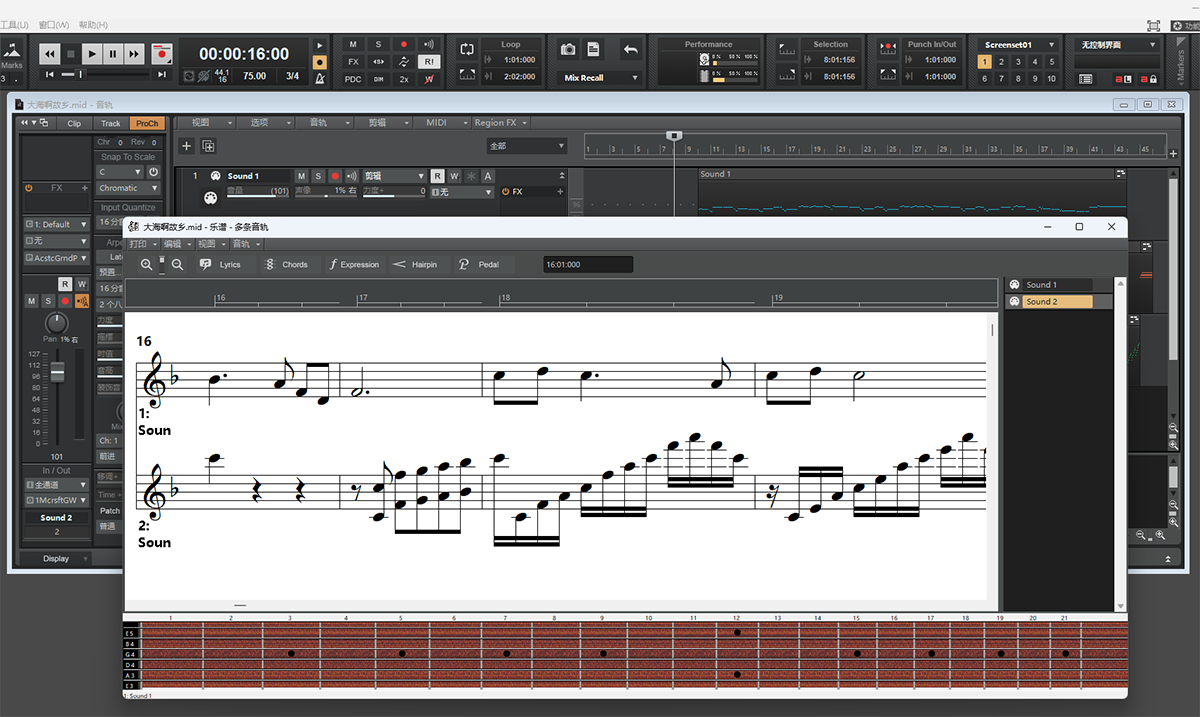Adjust the Sound 1 音量 volume slider
Screen dimensions: 1200x717
(258, 192)
